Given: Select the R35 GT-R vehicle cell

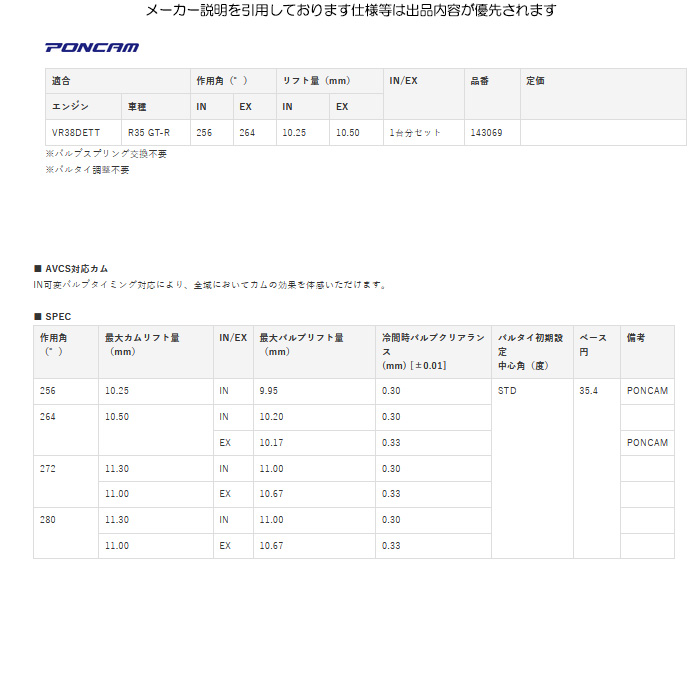Looking at the screenshot, I should point(156,133).
